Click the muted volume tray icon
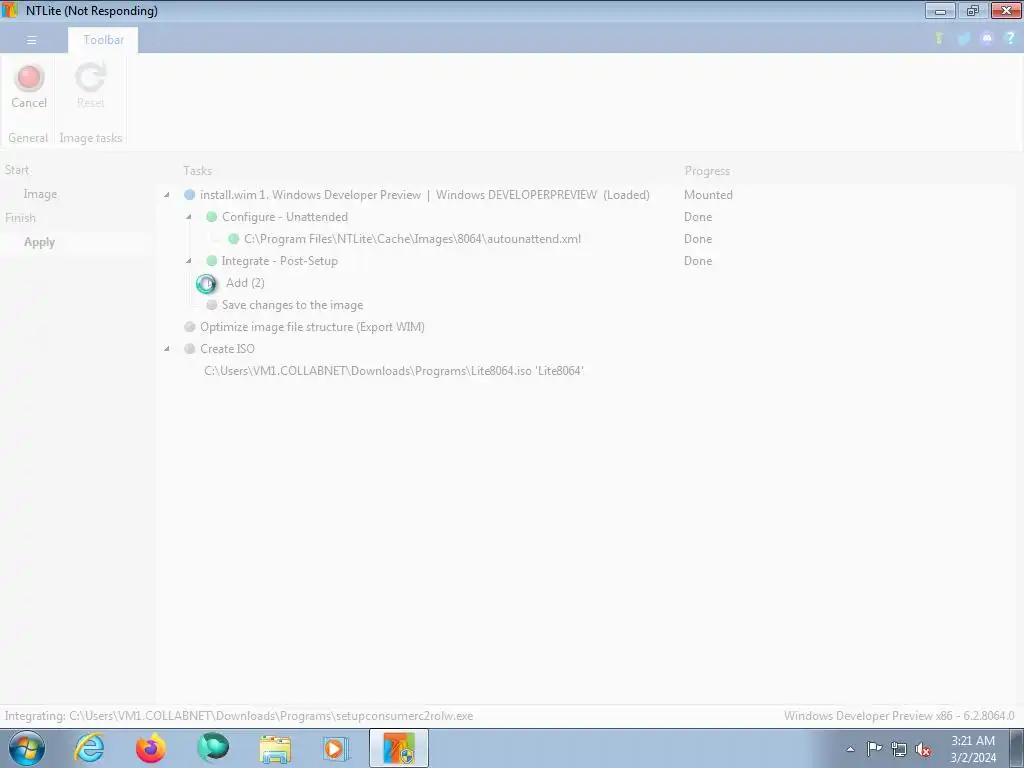Screen dimensions: 1024x768 click(923, 749)
